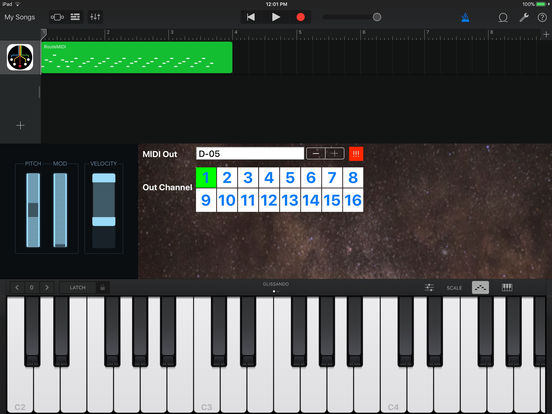
Task: Open the SCALE selector
Action: (x=454, y=288)
